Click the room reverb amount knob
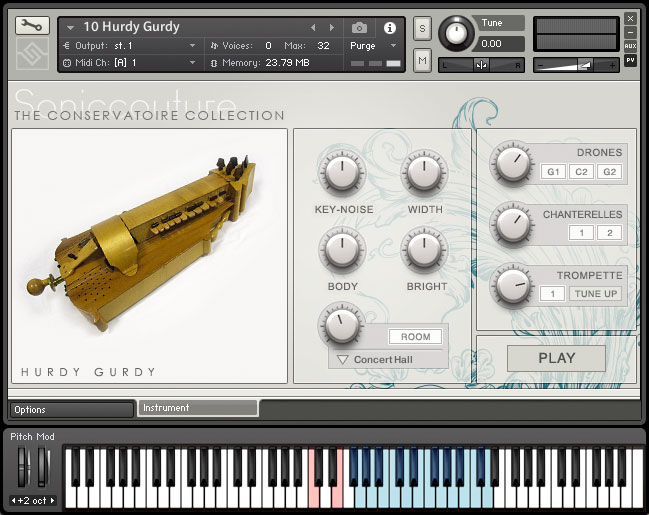Screen dimensions: 649x515 (x=342, y=326)
